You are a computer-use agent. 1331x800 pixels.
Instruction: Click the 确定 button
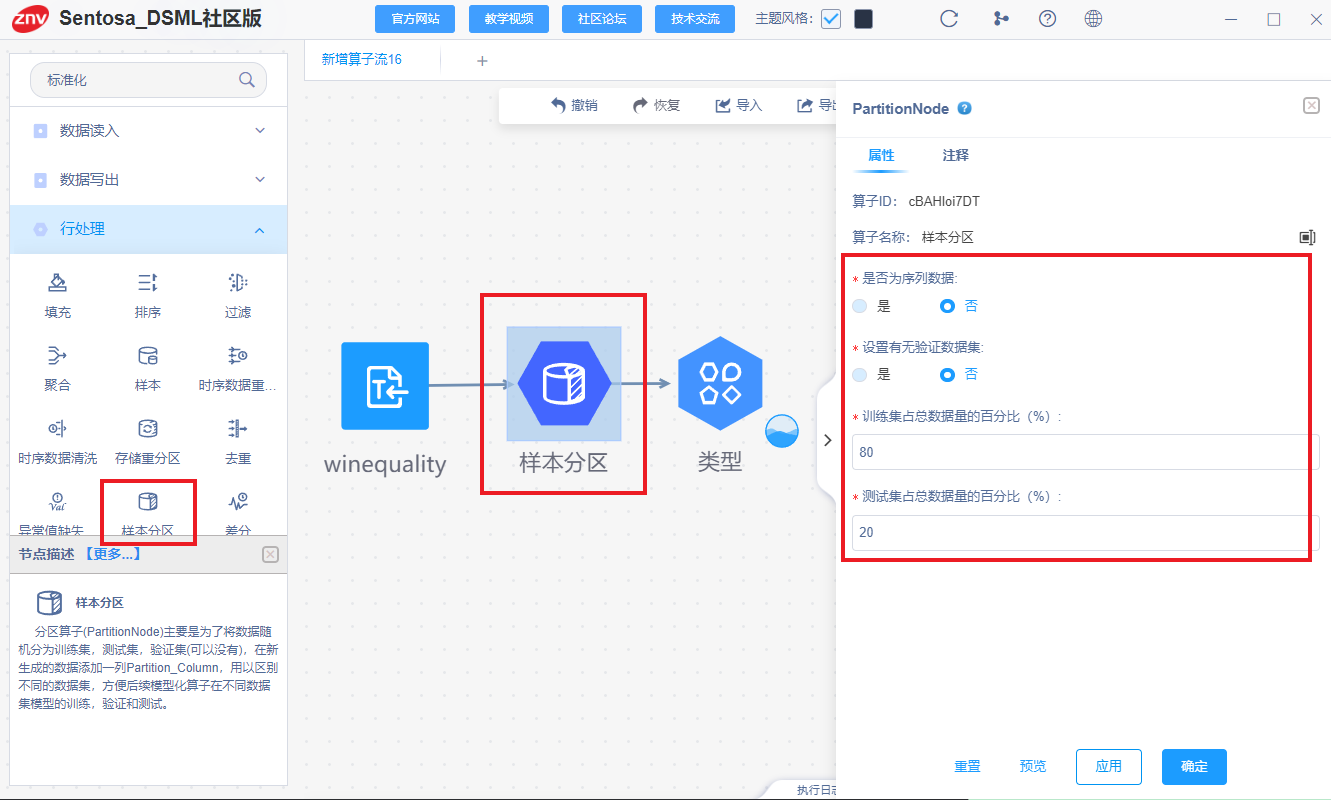click(x=1194, y=767)
